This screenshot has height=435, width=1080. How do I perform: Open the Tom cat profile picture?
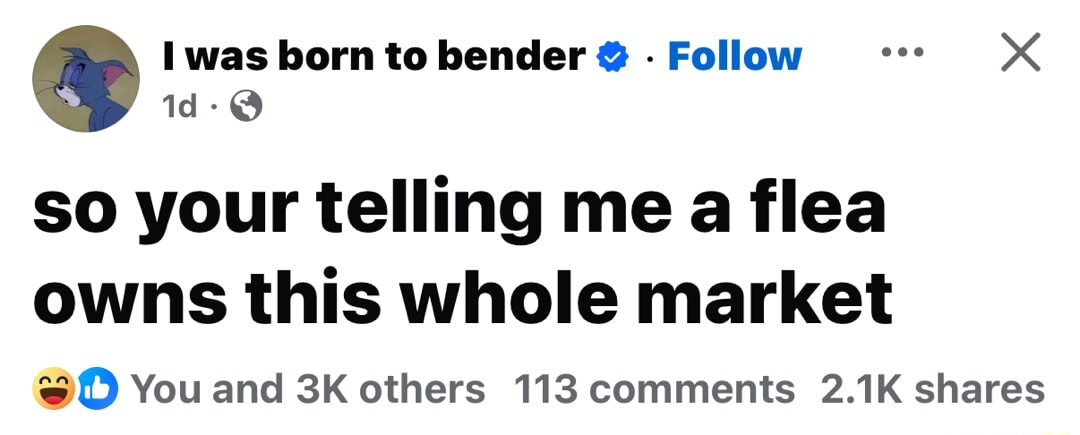click(x=85, y=79)
